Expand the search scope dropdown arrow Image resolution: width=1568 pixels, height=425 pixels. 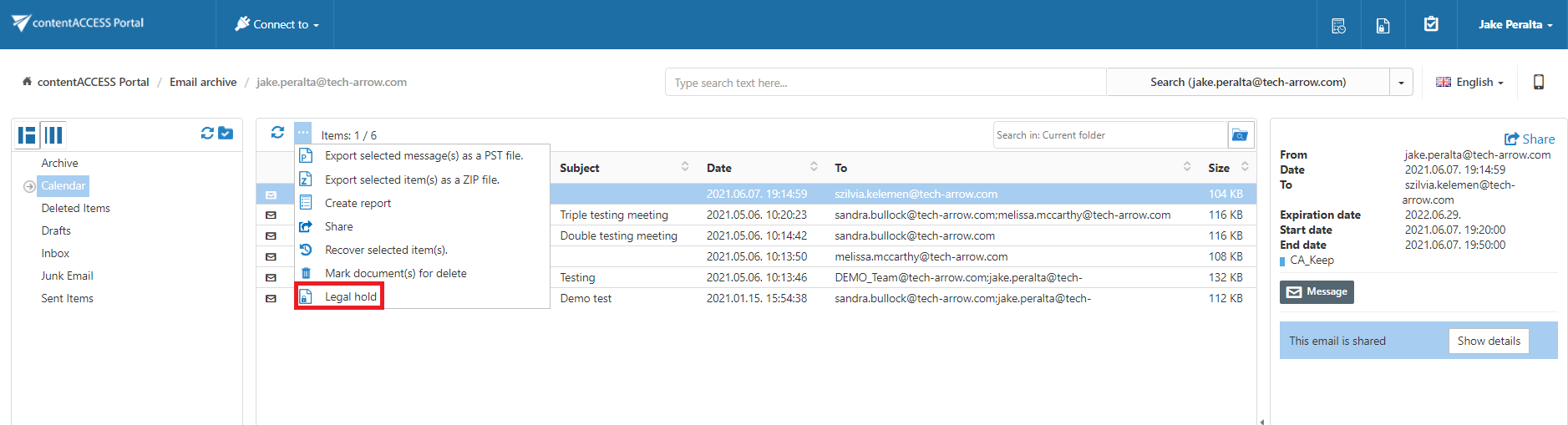tap(1401, 83)
